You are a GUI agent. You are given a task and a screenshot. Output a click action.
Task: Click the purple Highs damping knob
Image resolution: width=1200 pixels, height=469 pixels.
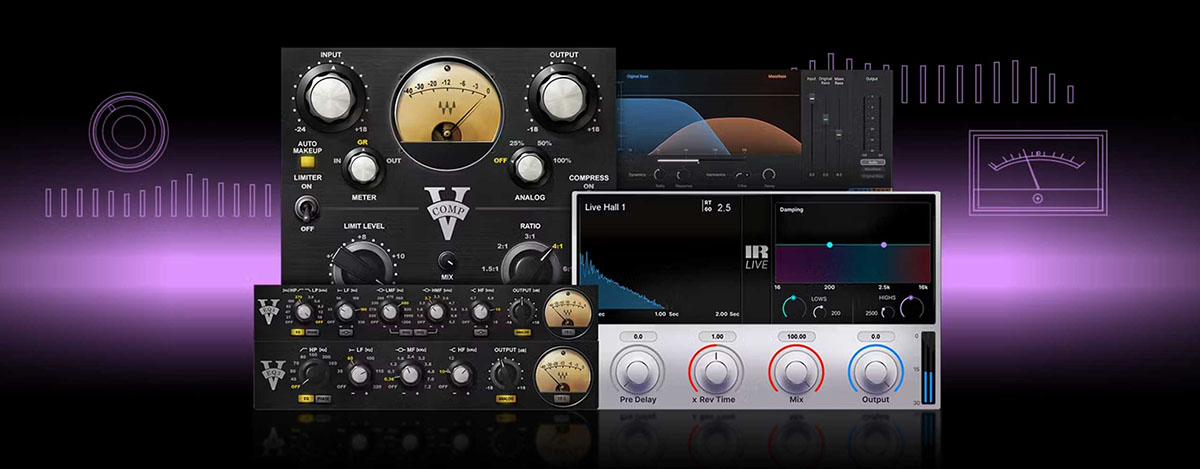tap(912, 308)
